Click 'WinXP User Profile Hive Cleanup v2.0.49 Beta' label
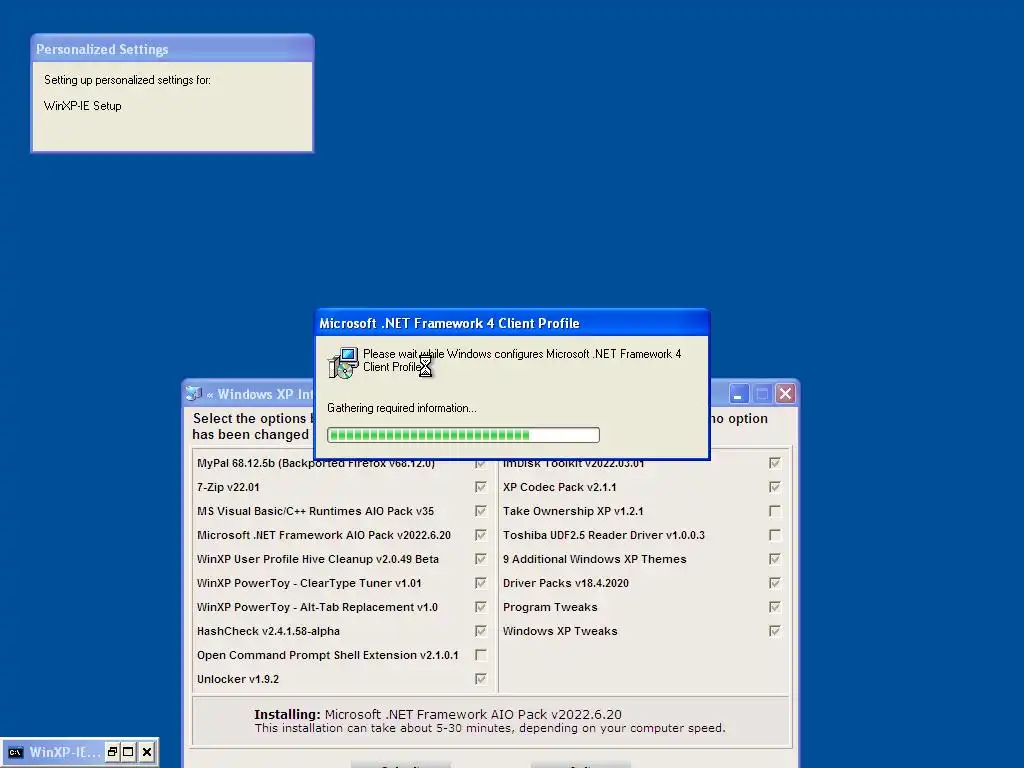Screen dimensions: 1024x768 [317, 559]
